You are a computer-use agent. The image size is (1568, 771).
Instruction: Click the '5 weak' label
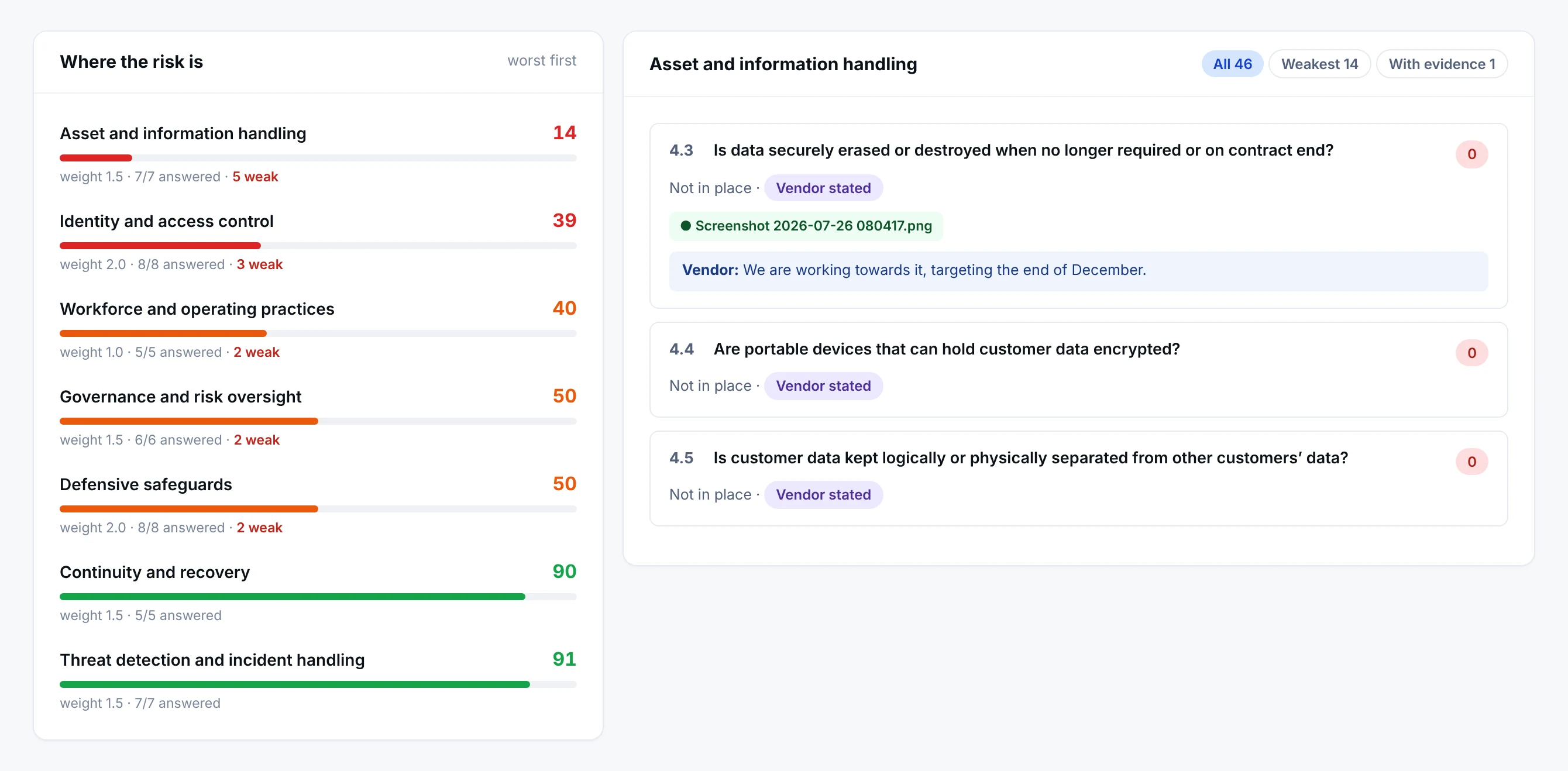point(255,177)
